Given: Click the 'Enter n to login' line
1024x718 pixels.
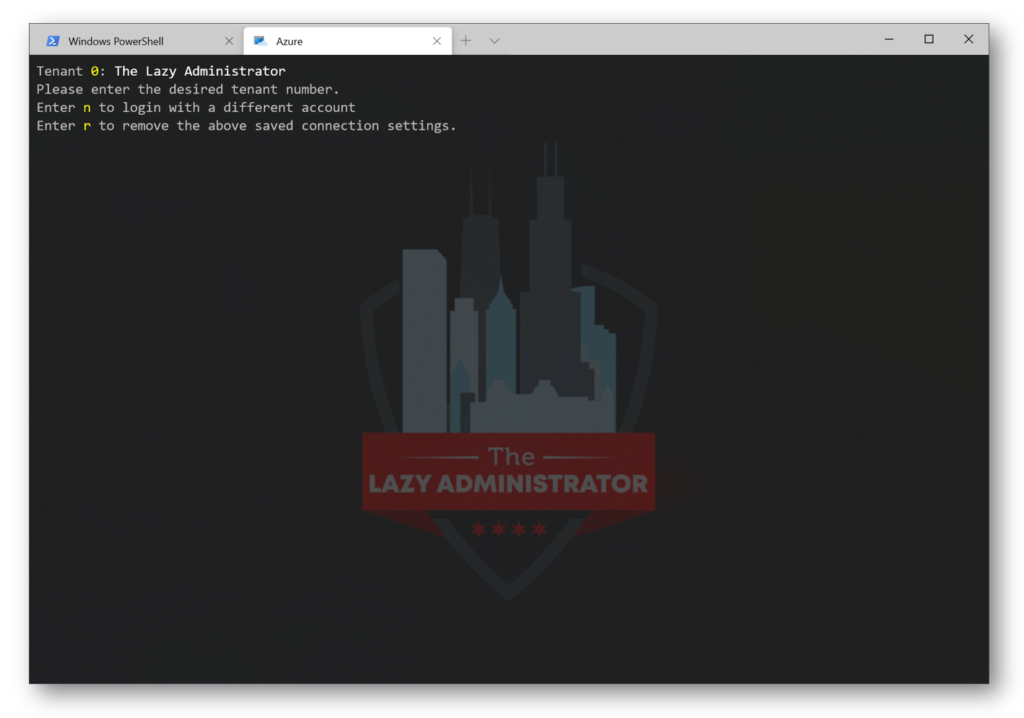Looking at the screenshot, I should coord(196,108).
